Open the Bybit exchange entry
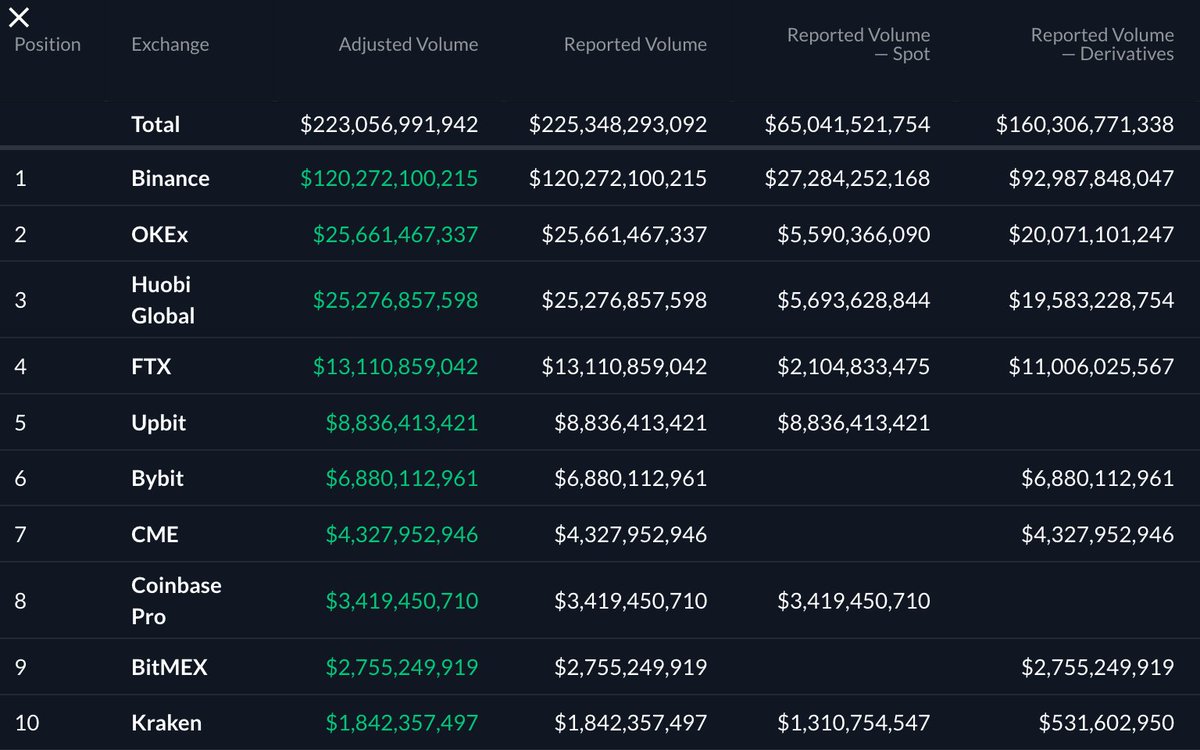The width and height of the screenshot is (1200, 750). point(157,478)
